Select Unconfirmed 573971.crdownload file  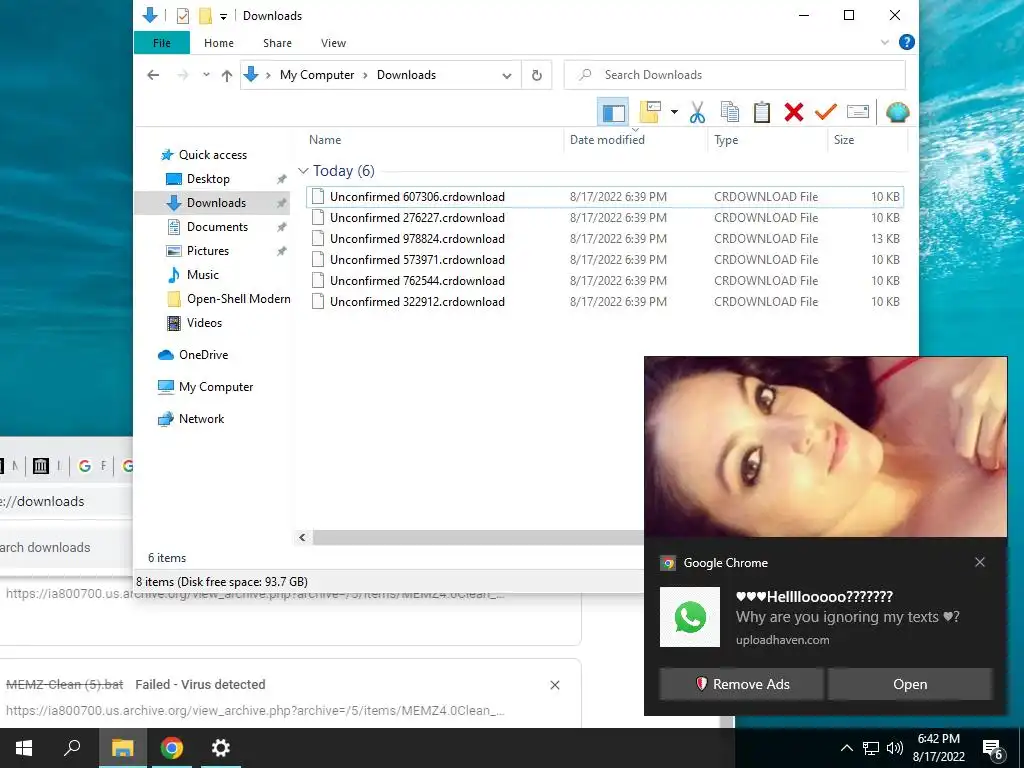(605, 259)
